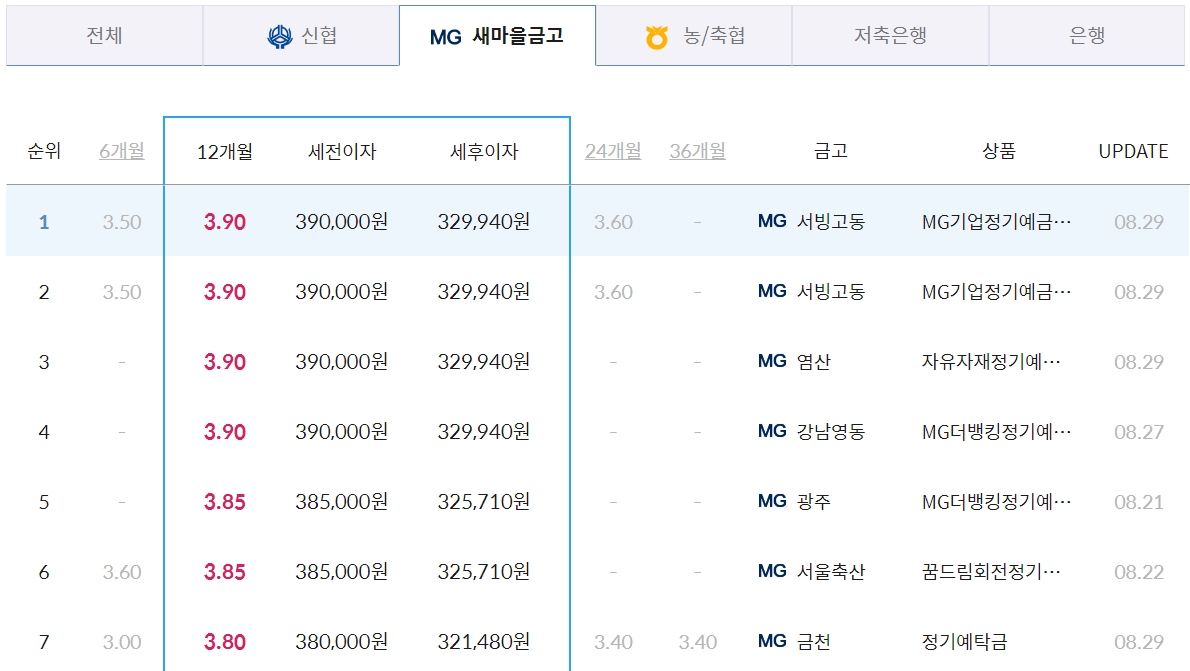
Task: Select the 서울축산 branch name
Action: point(831,572)
